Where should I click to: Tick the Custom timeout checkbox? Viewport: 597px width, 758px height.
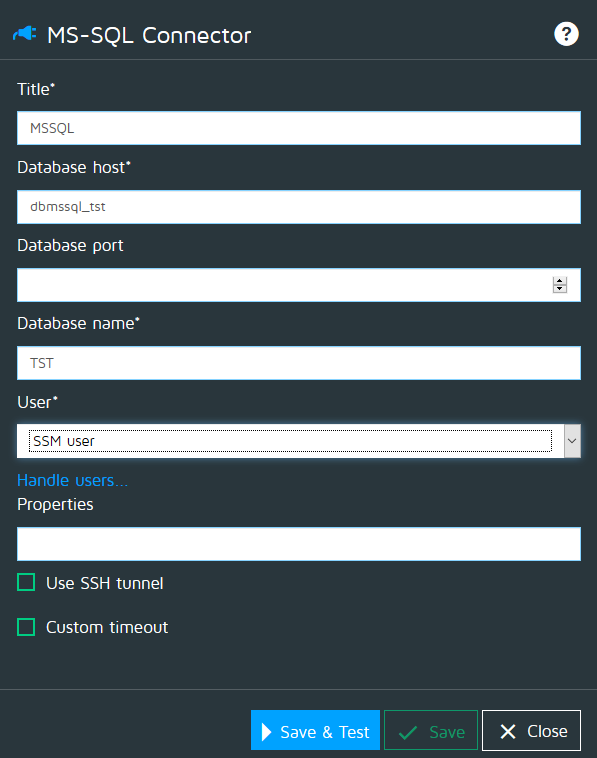[26, 627]
